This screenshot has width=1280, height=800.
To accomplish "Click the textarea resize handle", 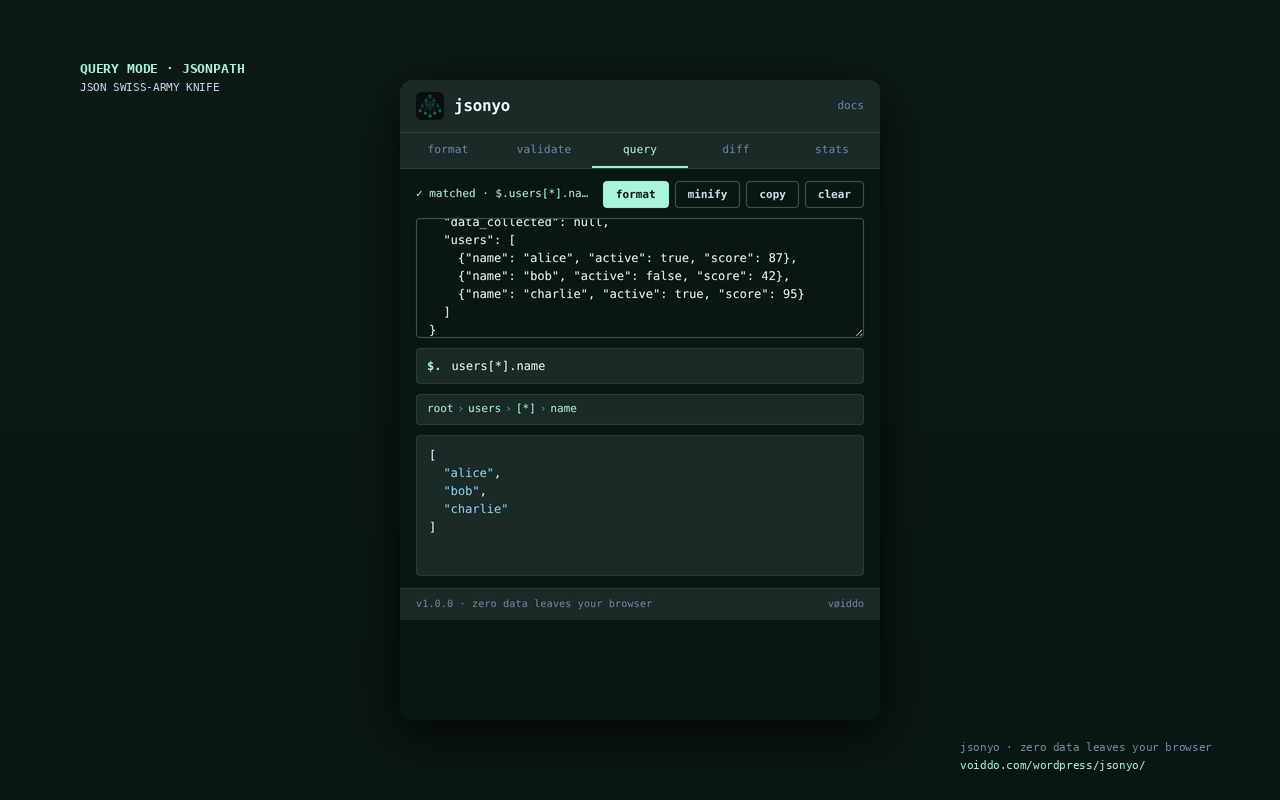I will click(858, 332).
